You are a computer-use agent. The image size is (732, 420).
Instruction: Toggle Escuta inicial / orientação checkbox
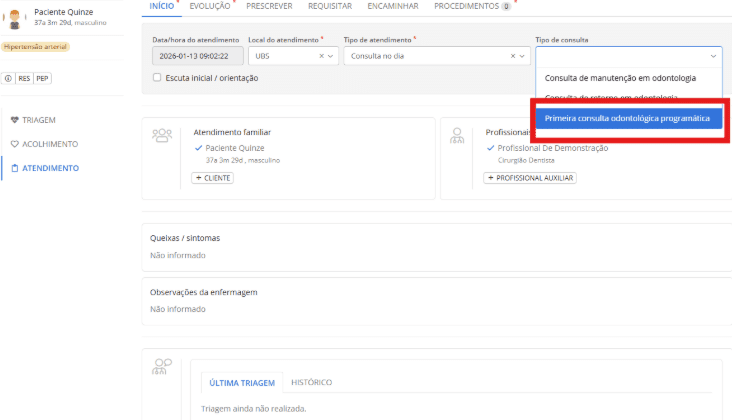[x=157, y=77]
